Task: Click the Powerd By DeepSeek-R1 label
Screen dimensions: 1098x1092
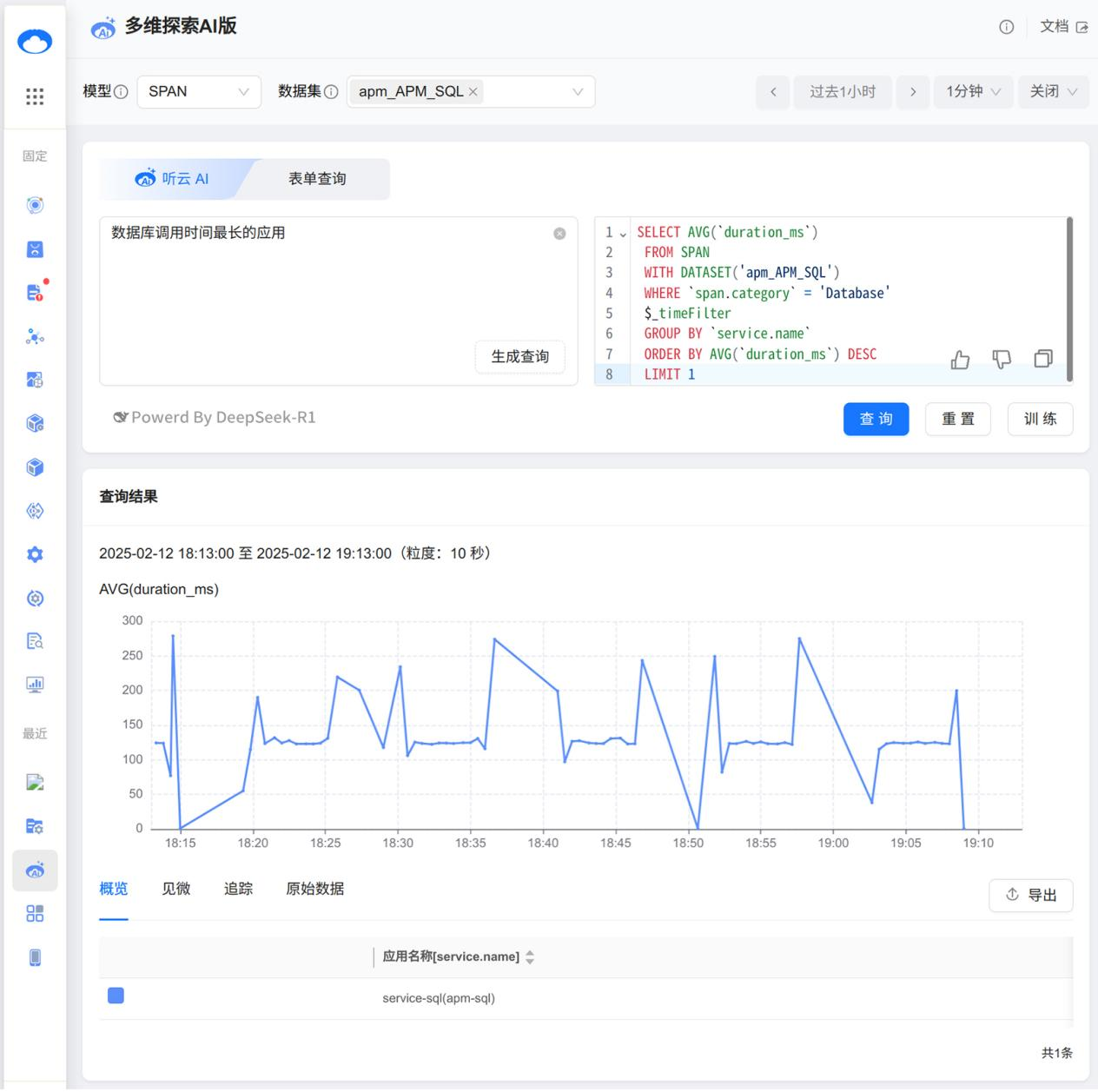Action: (215, 417)
